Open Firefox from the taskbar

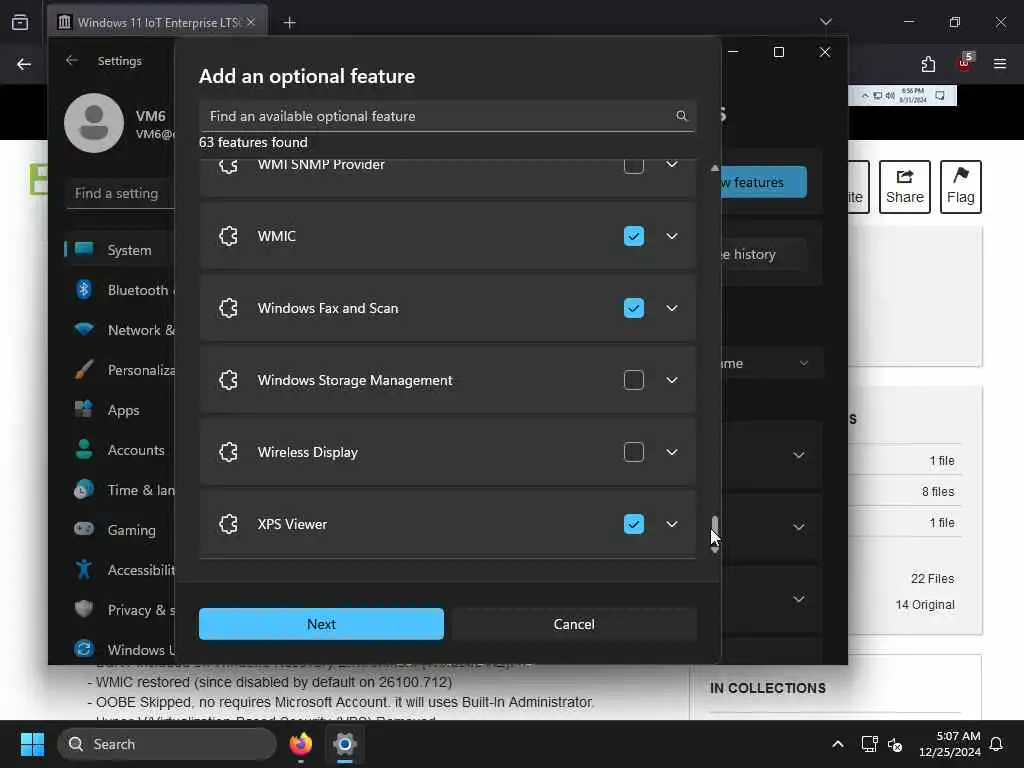pyautogui.click(x=300, y=744)
